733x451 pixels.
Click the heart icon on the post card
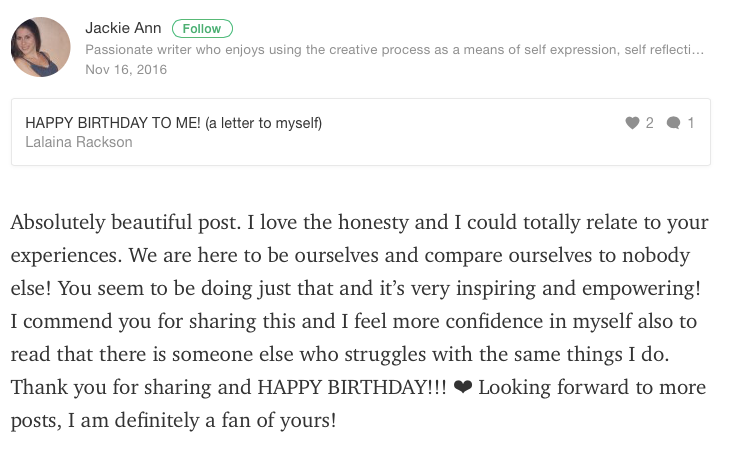click(x=632, y=123)
